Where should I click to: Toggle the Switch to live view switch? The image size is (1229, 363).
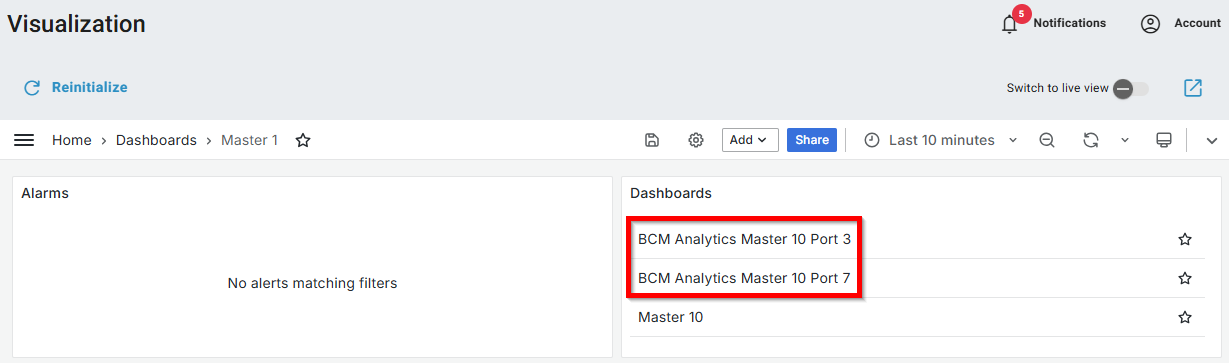coord(1131,88)
